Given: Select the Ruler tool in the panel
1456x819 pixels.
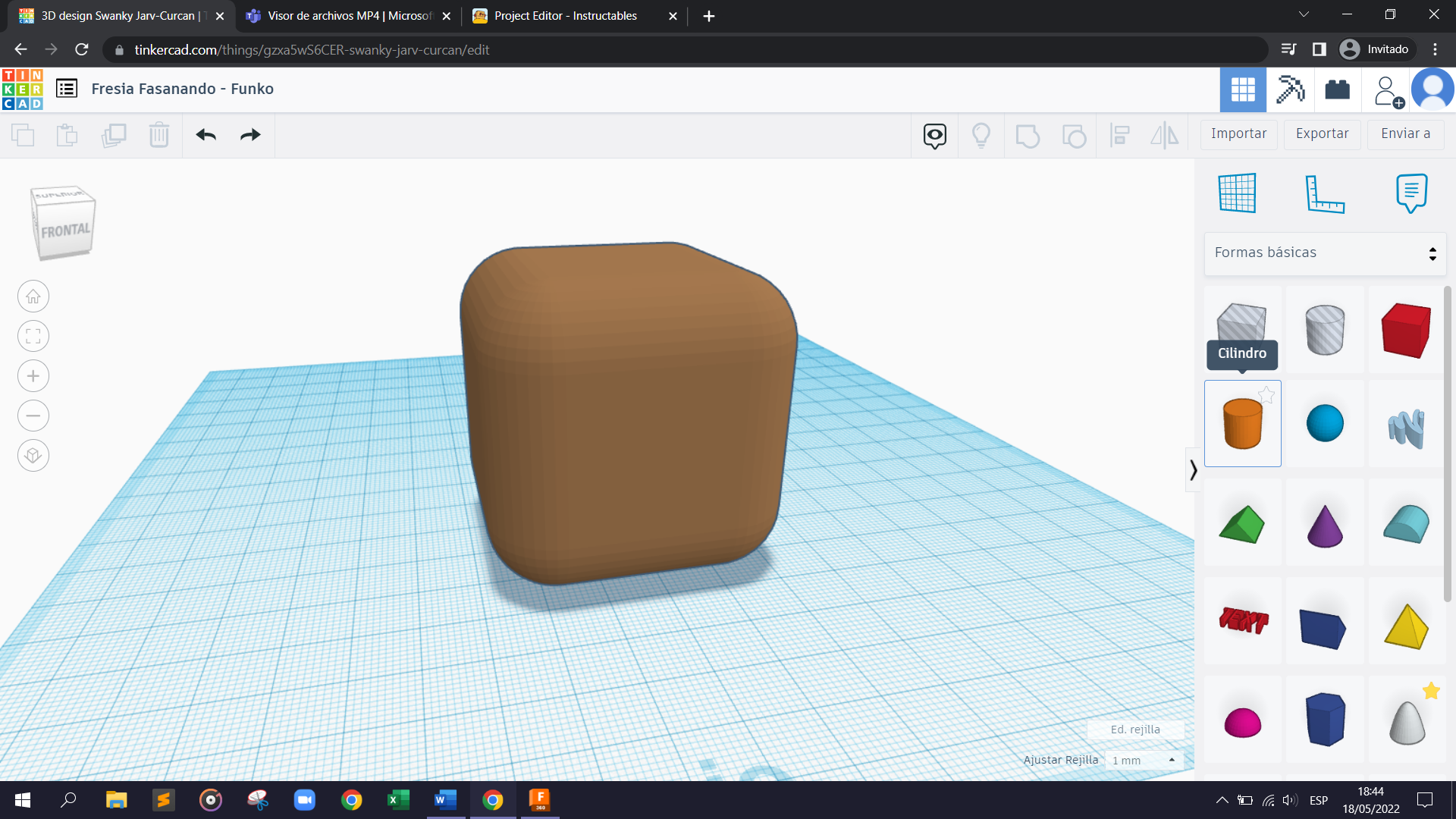Looking at the screenshot, I should click(x=1324, y=193).
